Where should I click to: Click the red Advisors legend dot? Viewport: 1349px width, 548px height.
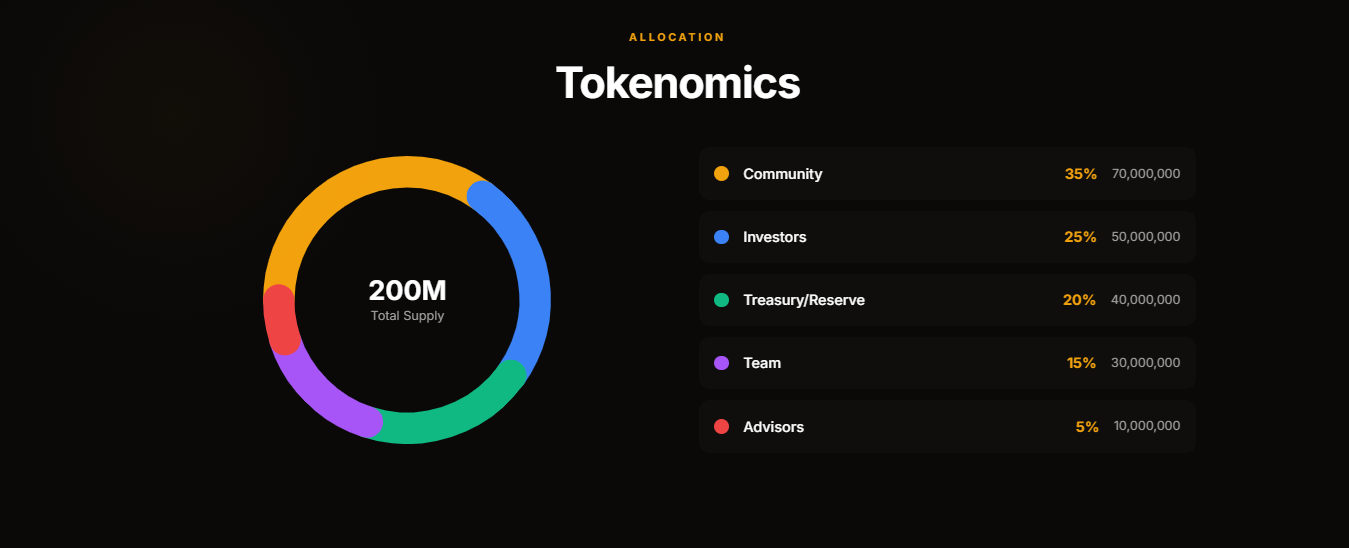coord(721,427)
